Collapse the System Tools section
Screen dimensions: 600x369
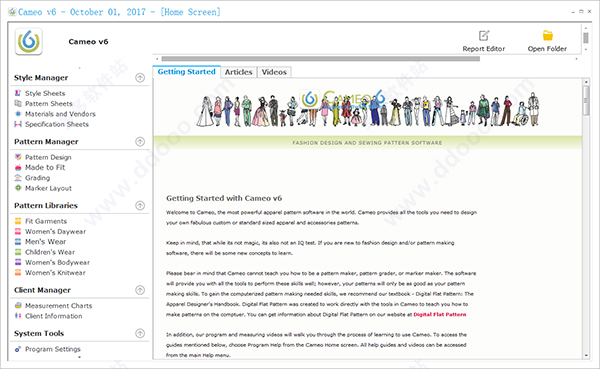tap(140, 333)
